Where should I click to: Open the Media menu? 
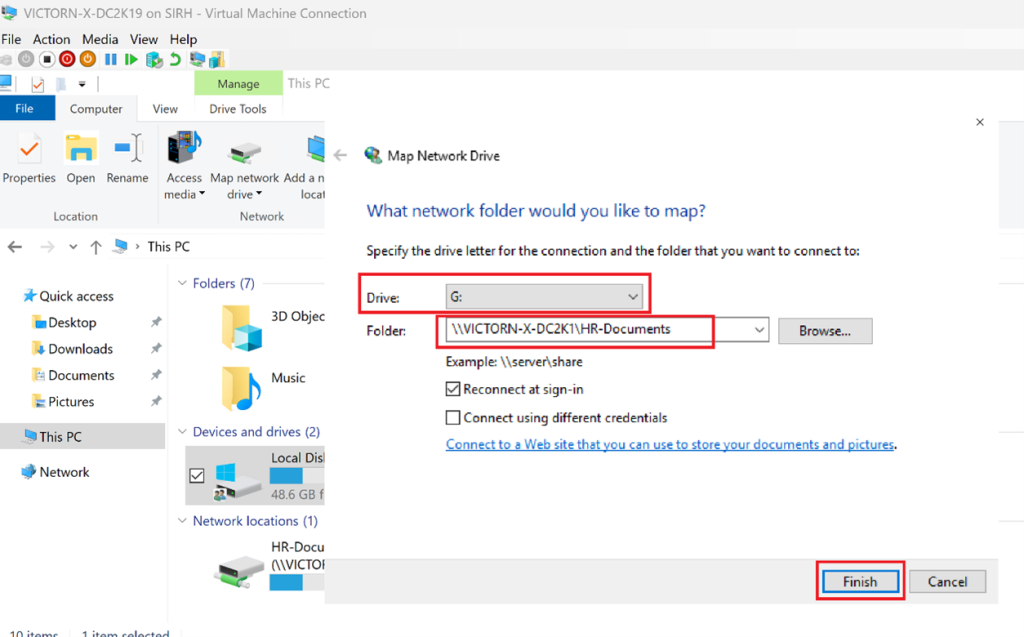coord(100,39)
